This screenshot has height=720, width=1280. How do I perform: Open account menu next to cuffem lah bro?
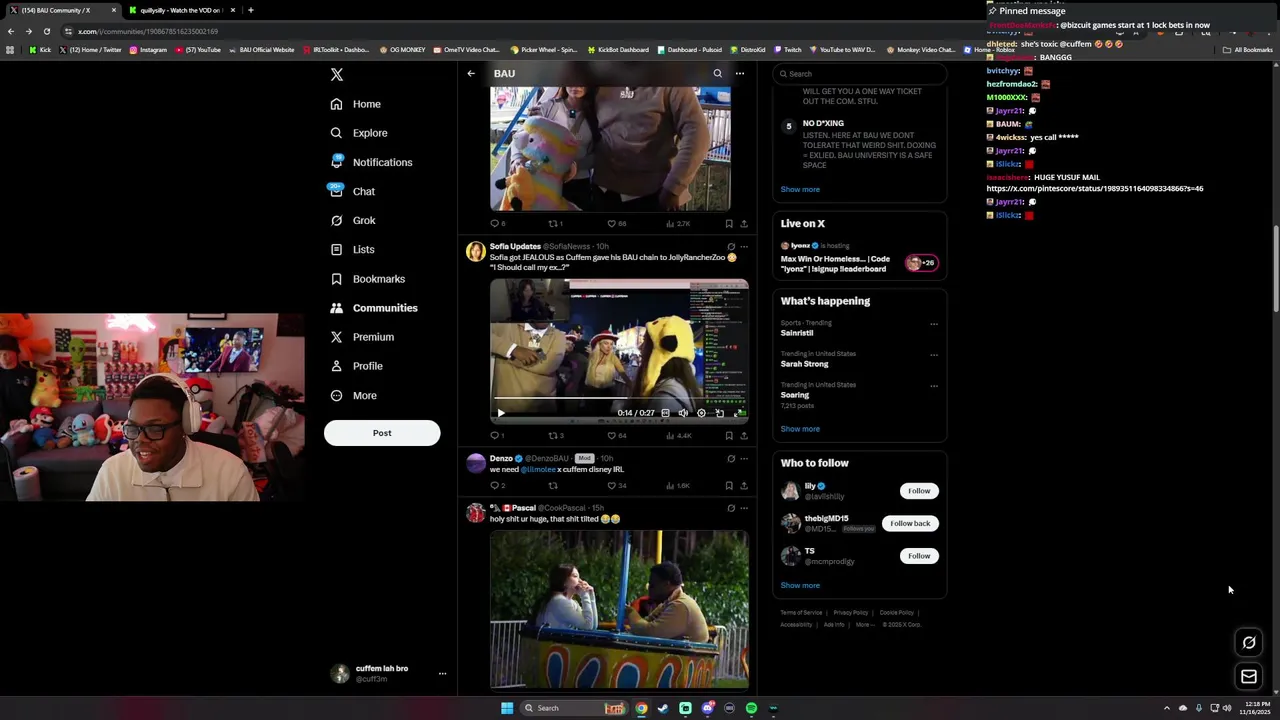tap(442, 674)
